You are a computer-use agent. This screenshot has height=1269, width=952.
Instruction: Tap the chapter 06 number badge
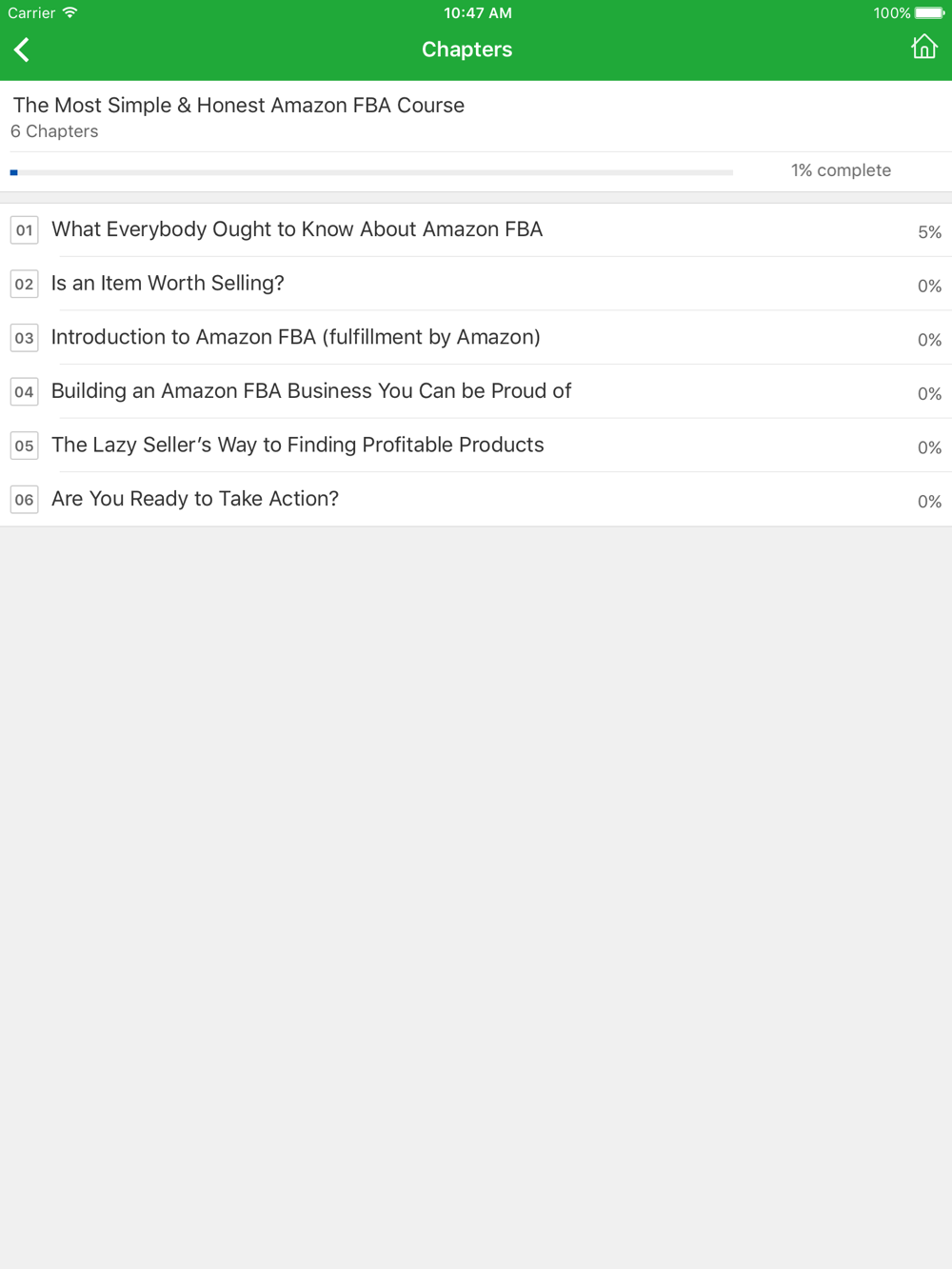pyautogui.click(x=24, y=500)
